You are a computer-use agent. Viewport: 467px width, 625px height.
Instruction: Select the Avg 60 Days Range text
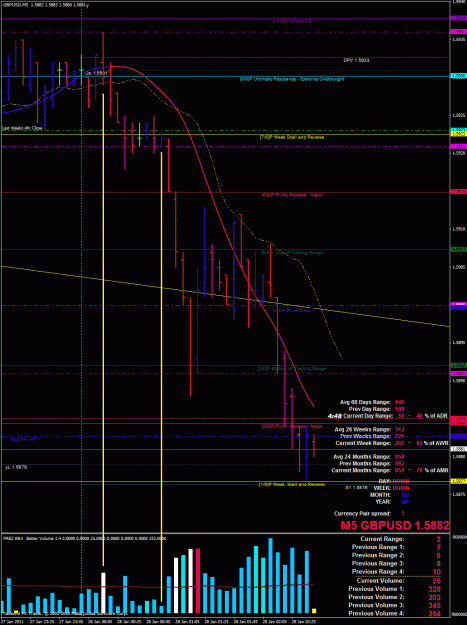pyautogui.click(x=365, y=402)
